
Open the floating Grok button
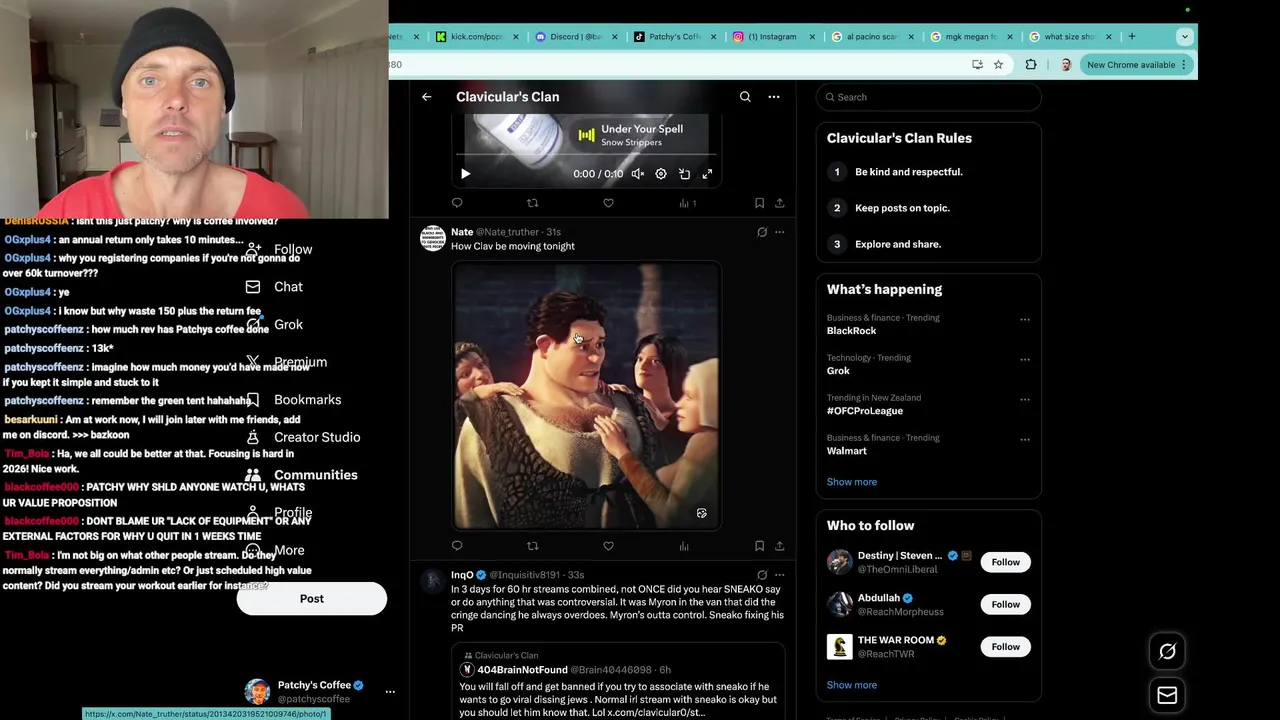(x=1167, y=652)
